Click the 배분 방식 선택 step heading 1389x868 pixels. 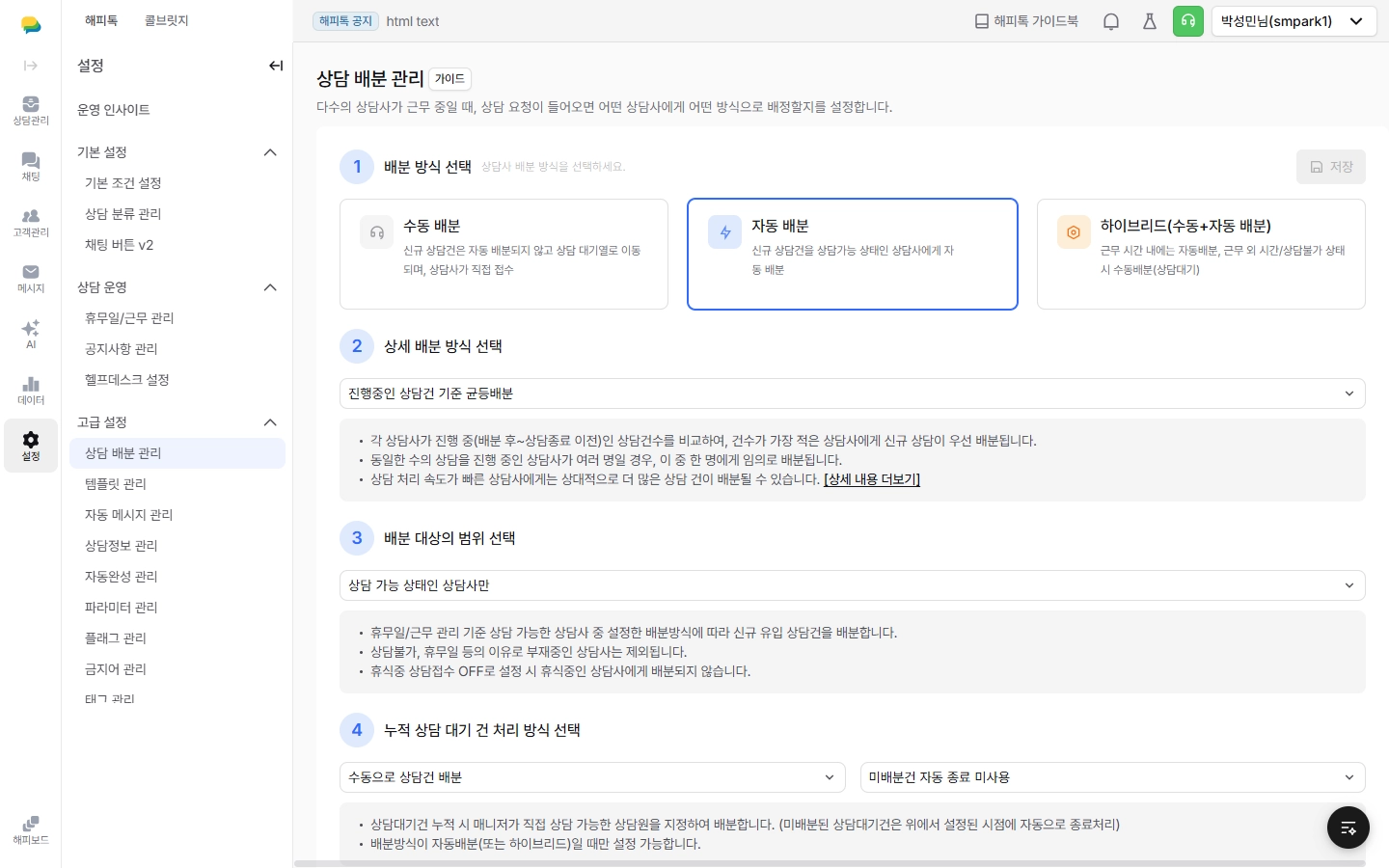(x=427, y=167)
